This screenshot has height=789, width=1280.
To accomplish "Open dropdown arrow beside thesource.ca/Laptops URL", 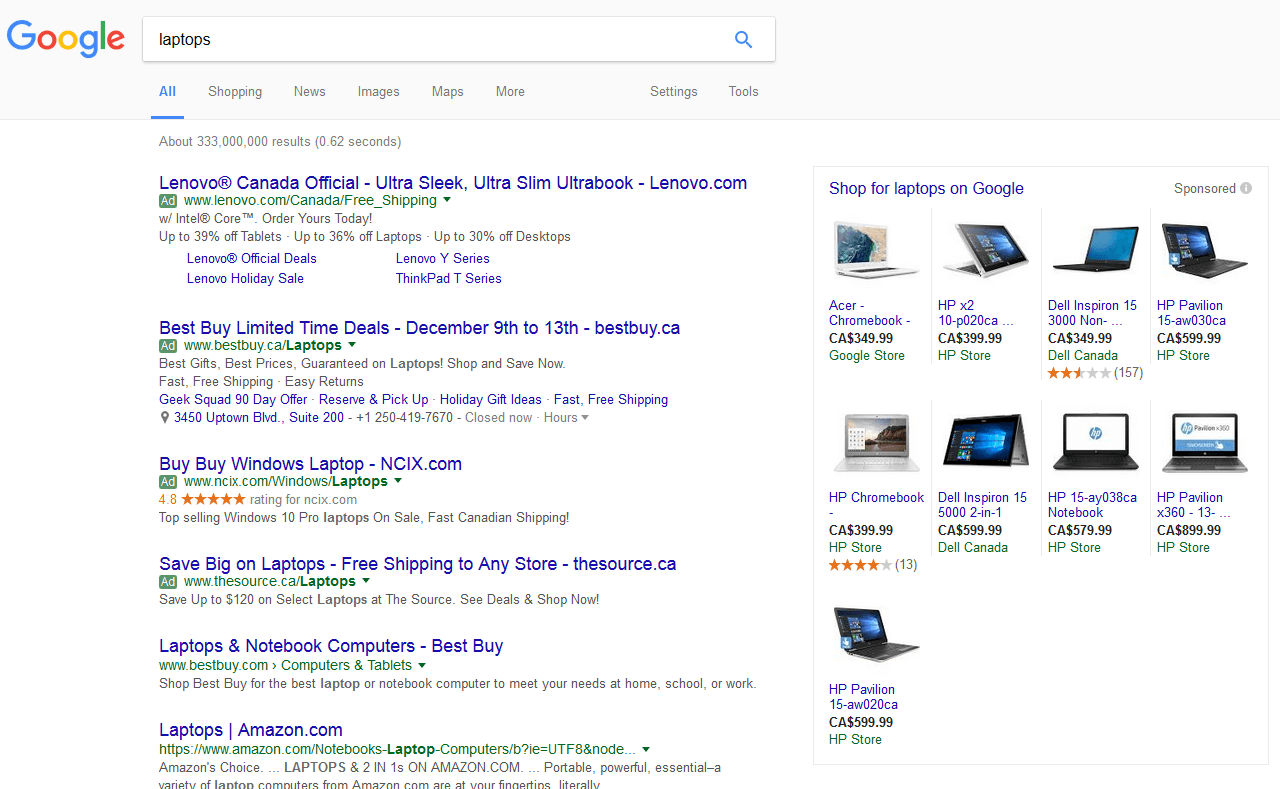I will pos(366,581).
